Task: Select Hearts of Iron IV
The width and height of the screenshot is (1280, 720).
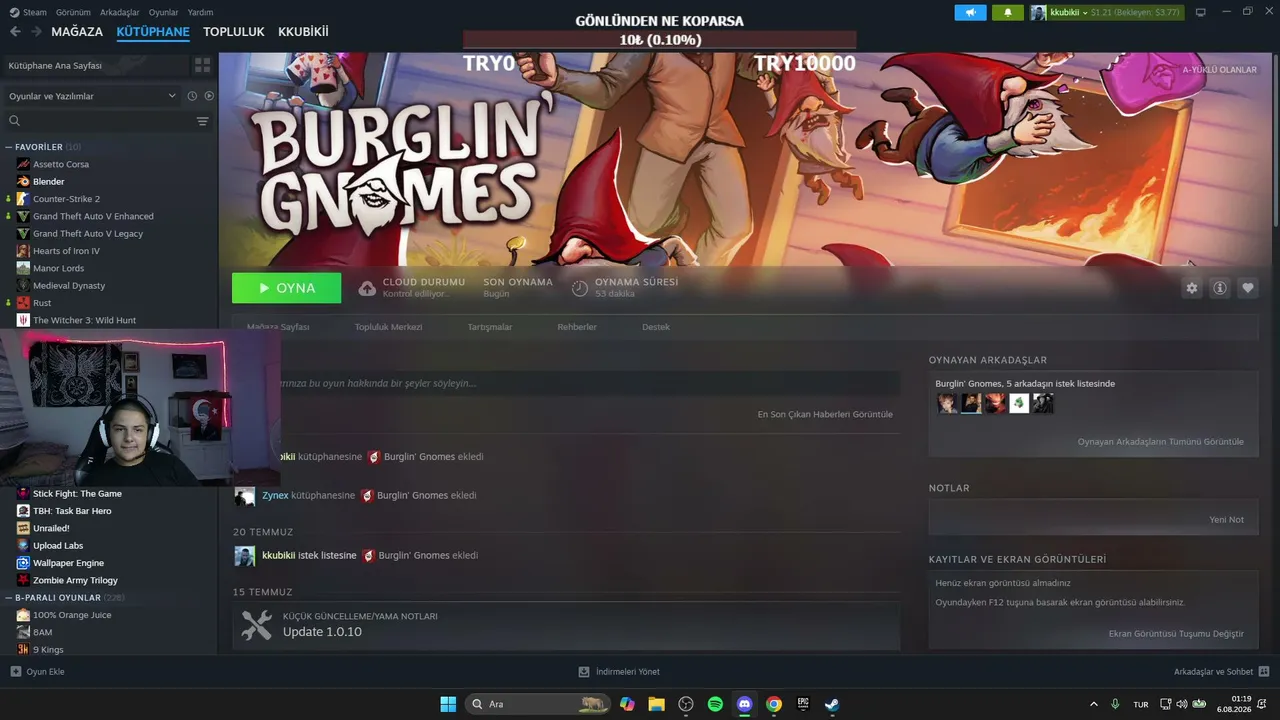Action: (66, 251)
